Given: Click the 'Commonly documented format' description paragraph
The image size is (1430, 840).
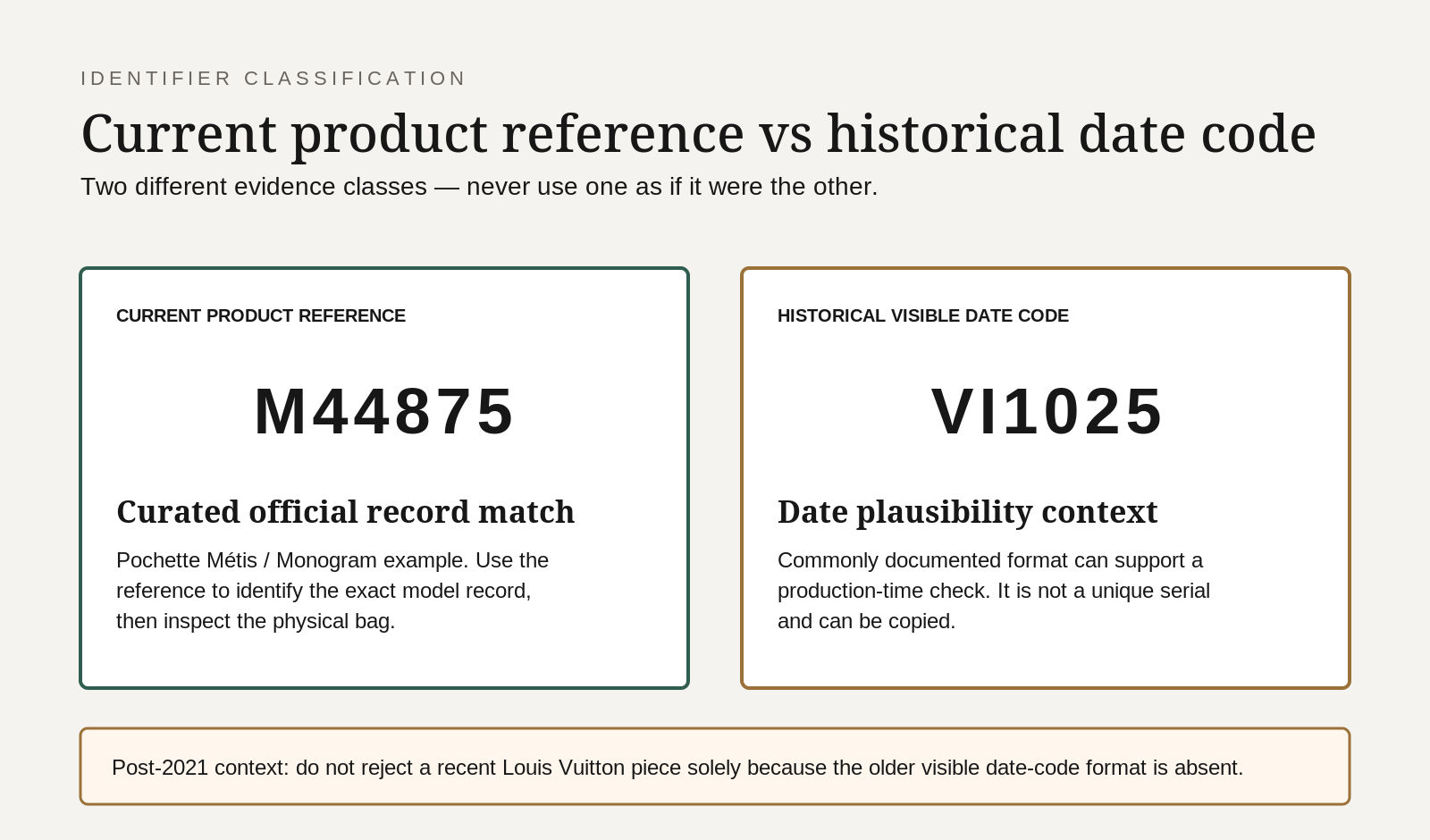Looking at the screenshot, I should click(x=994, y=591).
